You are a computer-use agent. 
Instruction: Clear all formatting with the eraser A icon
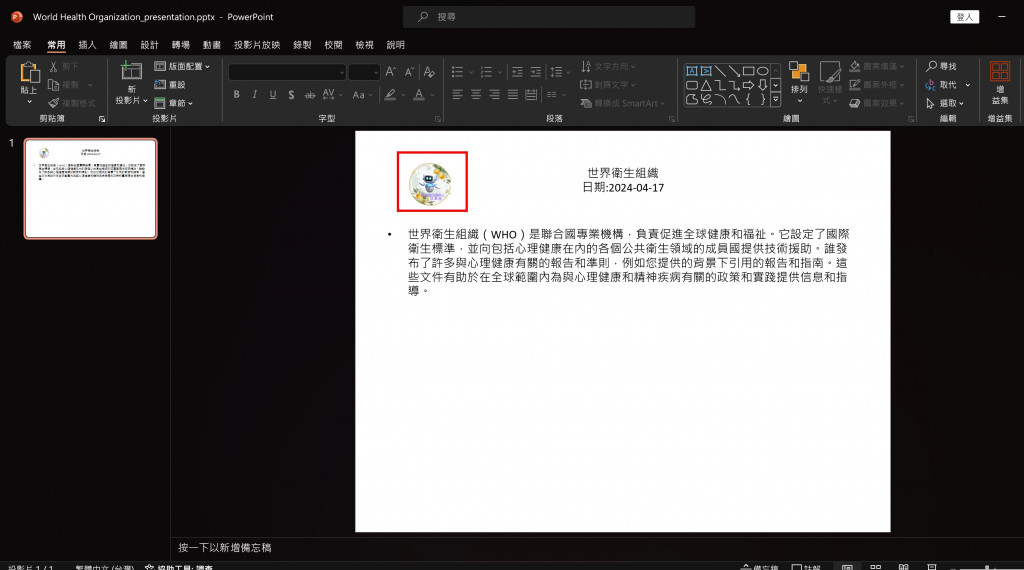click(429, 72)
